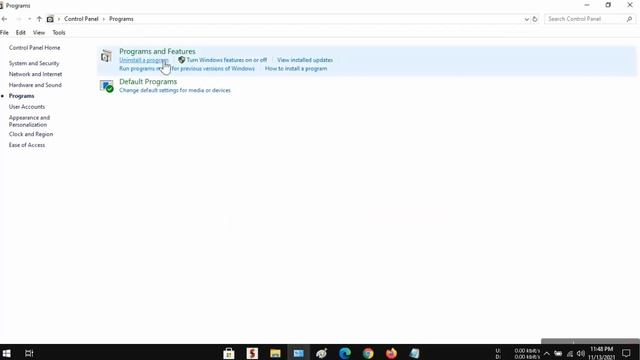The height and width of the screenshot is (360, 640).
Task: Expand the address bar history dropdown
Action: (527, 19)
